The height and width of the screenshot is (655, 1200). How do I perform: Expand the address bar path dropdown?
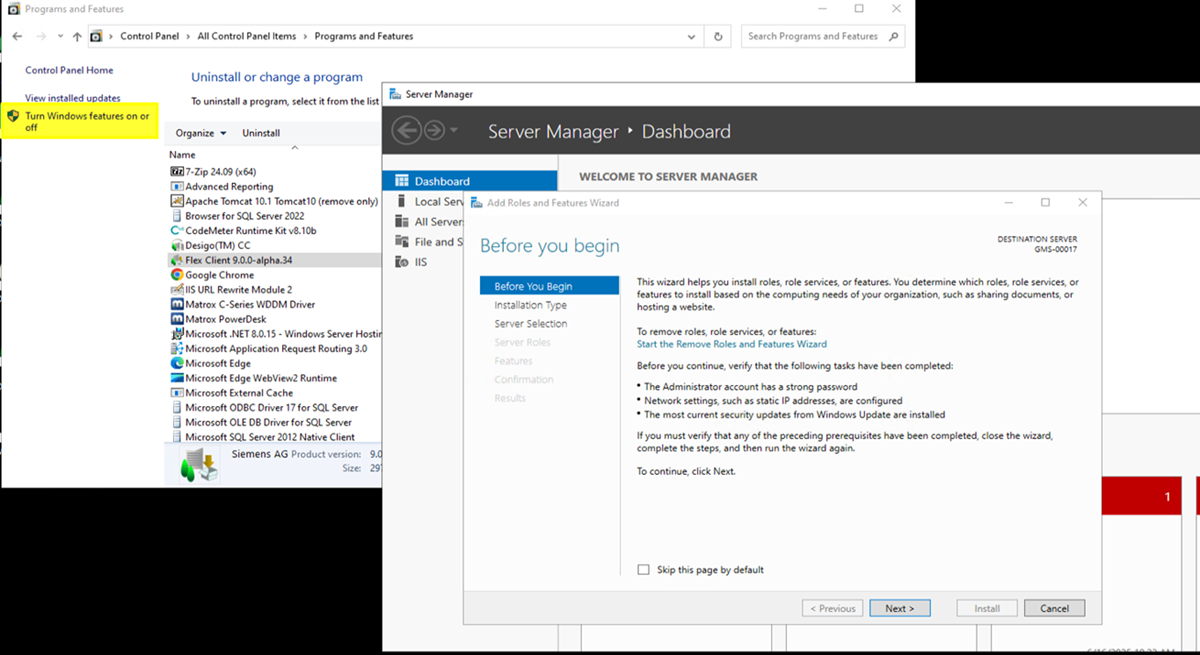(692, 37)
